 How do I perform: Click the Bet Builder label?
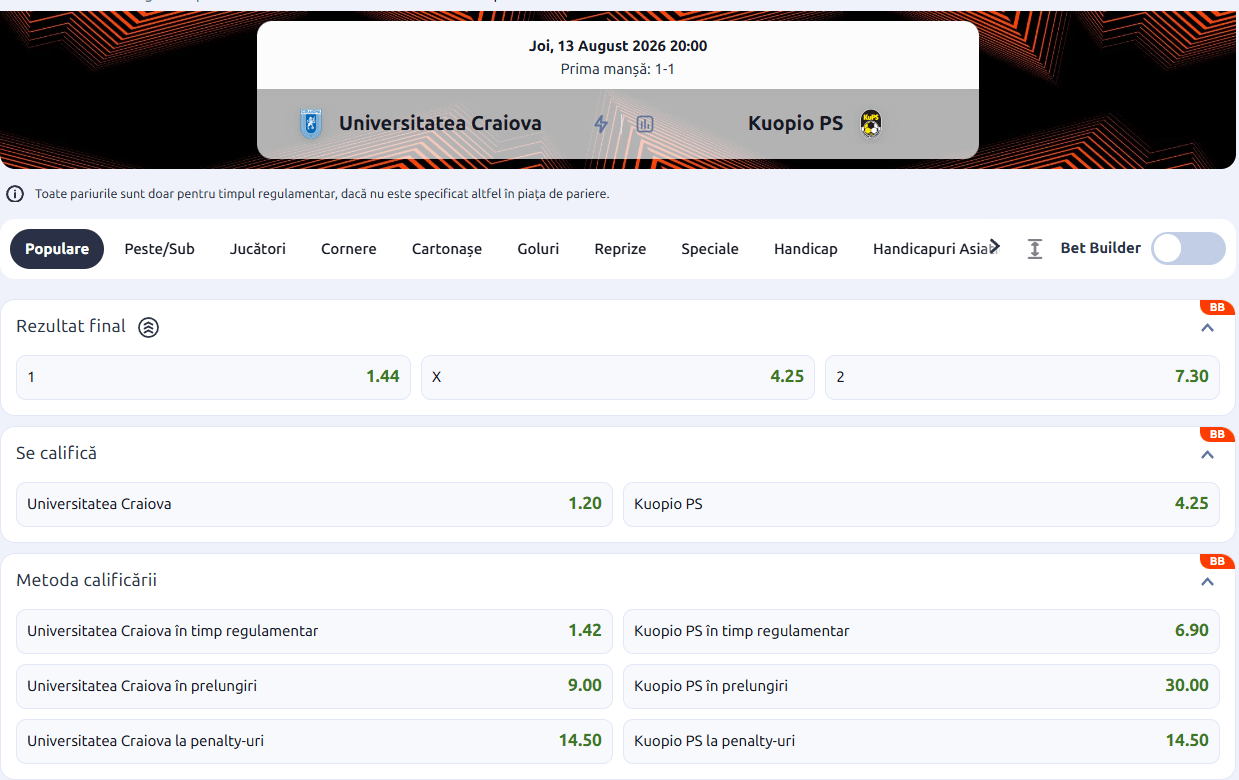point(1101,248)
